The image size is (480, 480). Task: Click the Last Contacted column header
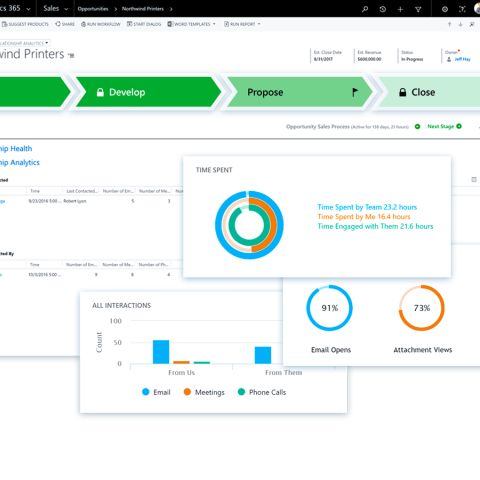82,191
